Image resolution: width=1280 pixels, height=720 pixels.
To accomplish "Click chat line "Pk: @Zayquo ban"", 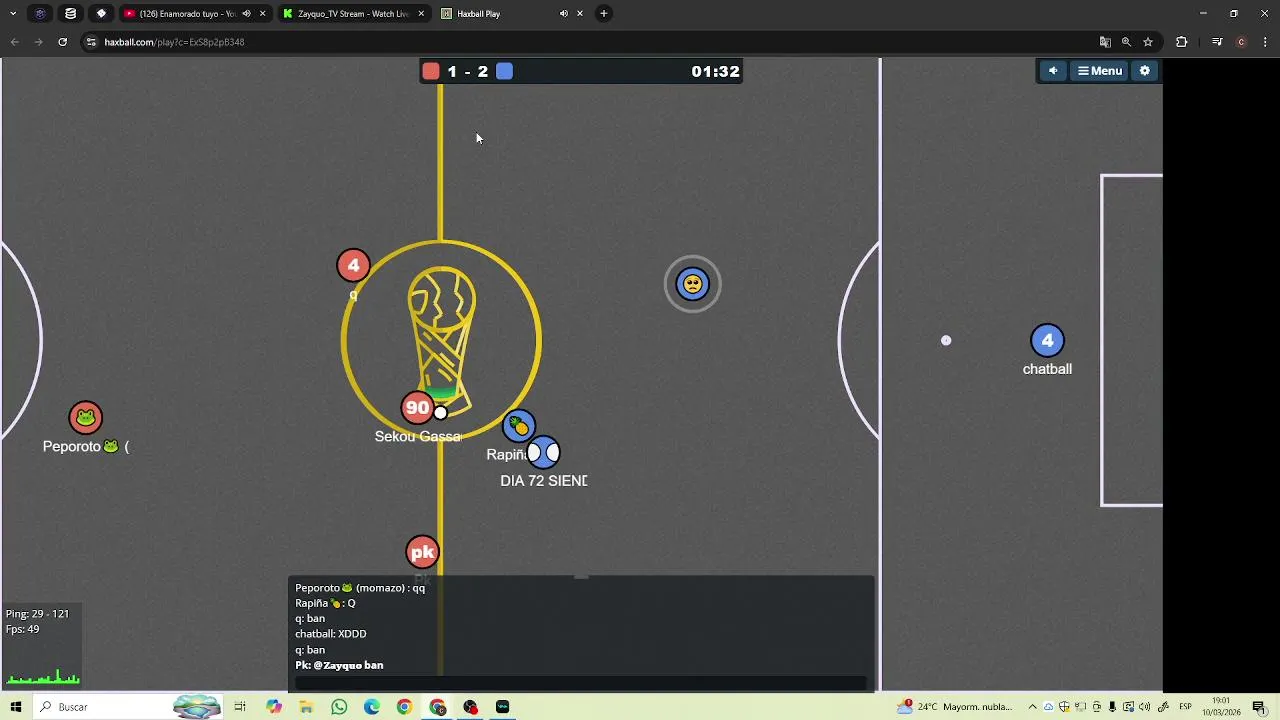I will pos(339,665).
